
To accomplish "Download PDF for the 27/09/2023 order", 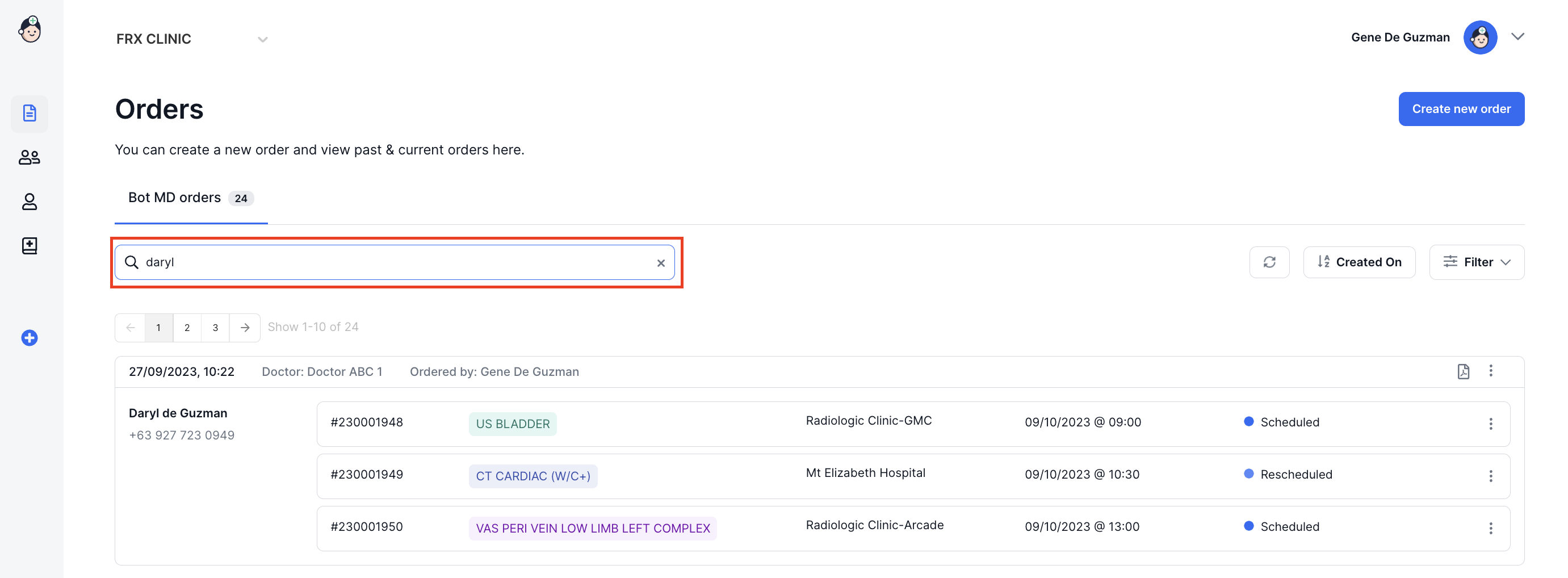I will pos(1464,371).
